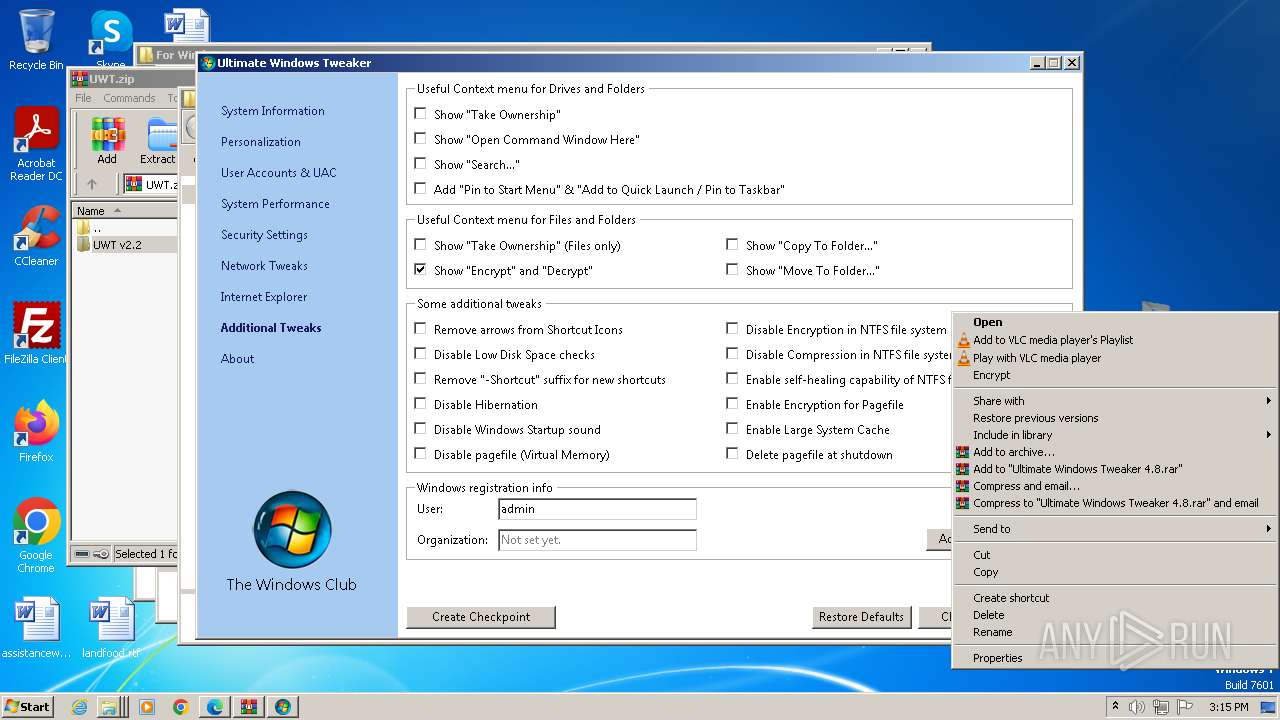
Task: Open Edge from the taskbar
Action: [215, 707]
